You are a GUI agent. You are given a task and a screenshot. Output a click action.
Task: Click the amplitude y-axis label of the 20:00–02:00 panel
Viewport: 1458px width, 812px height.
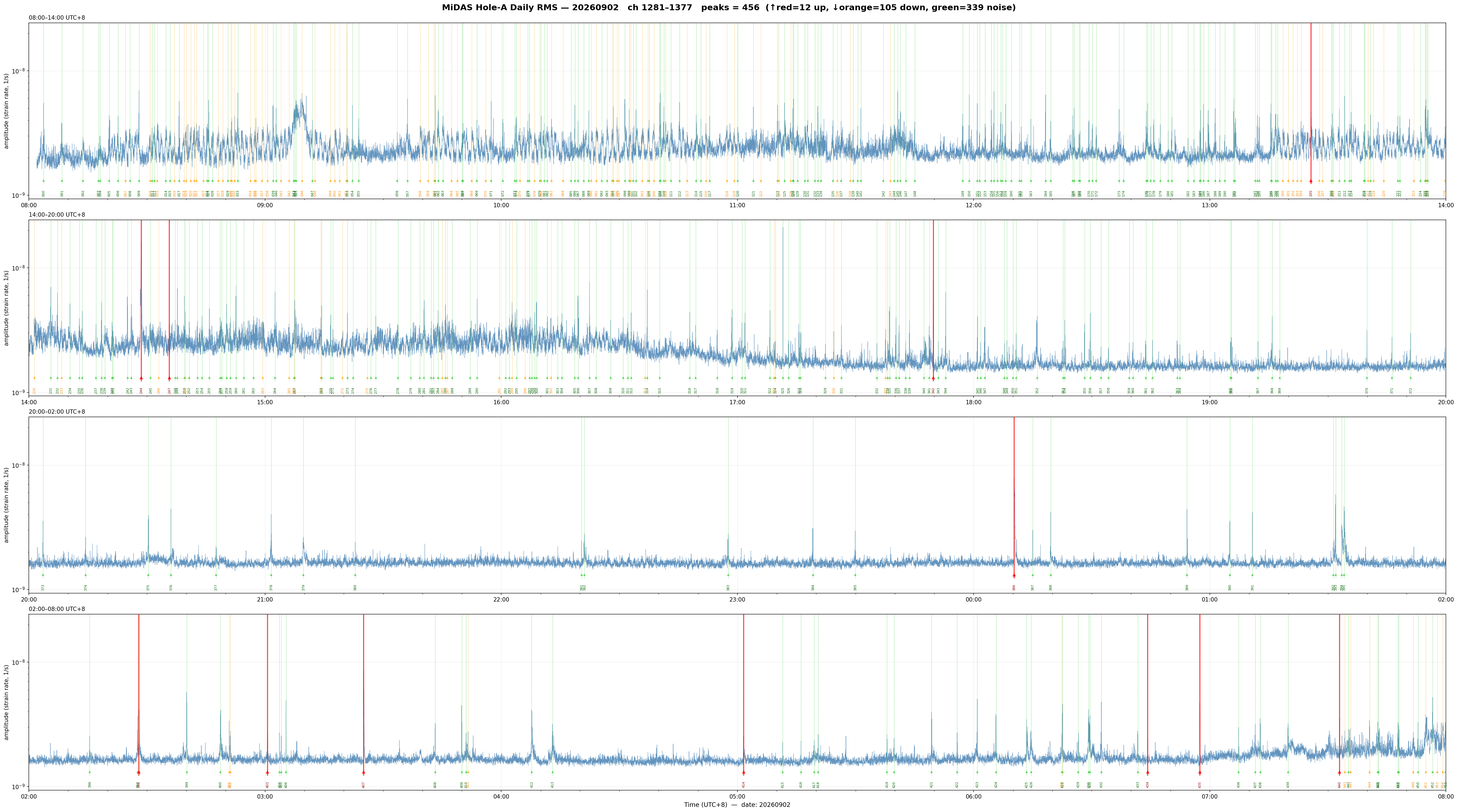point(7,505)
